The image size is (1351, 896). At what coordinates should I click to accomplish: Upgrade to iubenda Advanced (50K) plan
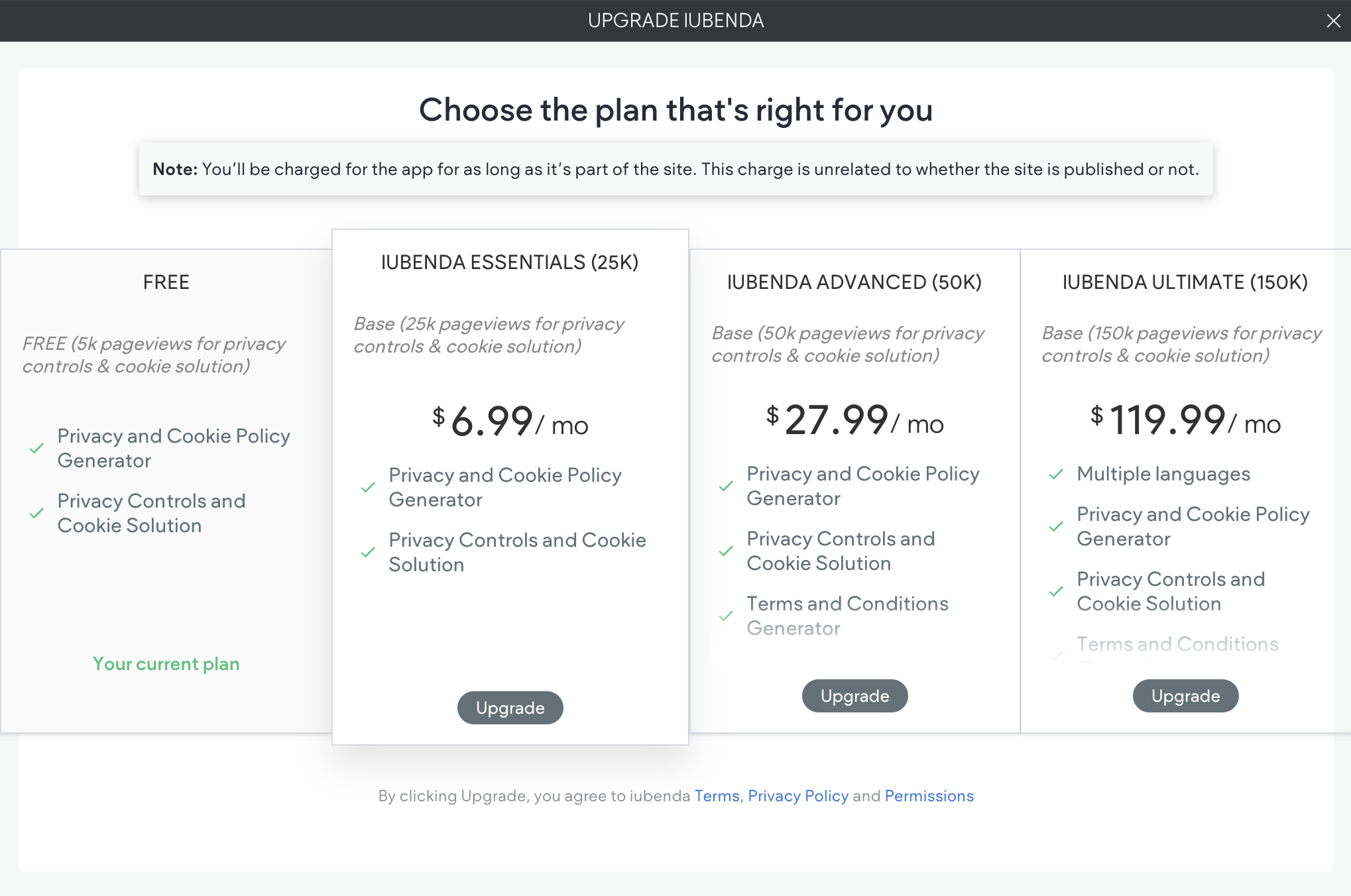click(x=854, y=696)
